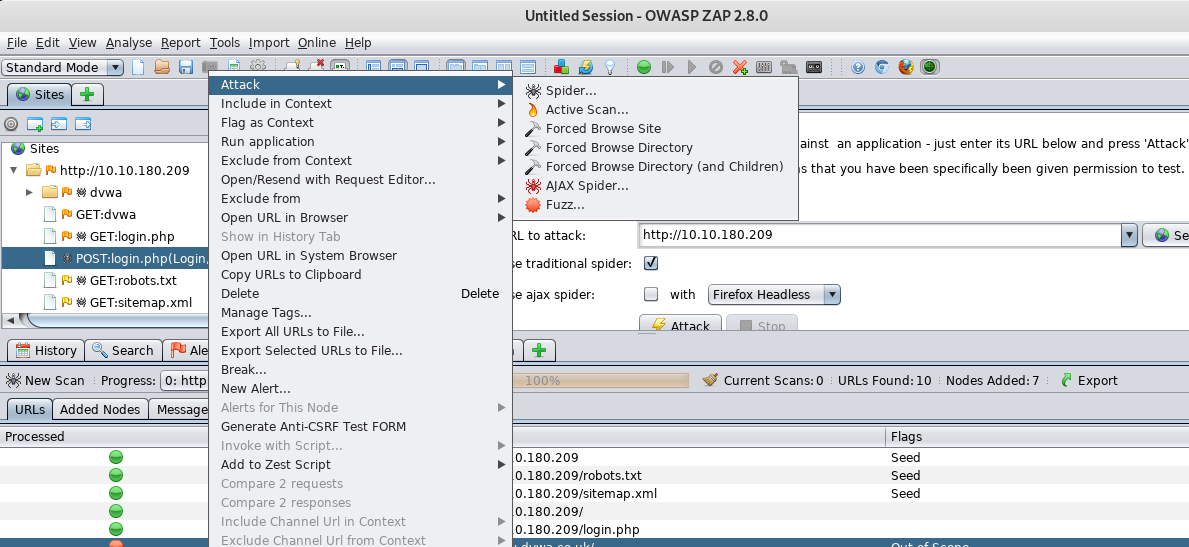Launch the Firefox browser toolbar icon
Screen dimensions: 1189x547
[x=906, y=67]
